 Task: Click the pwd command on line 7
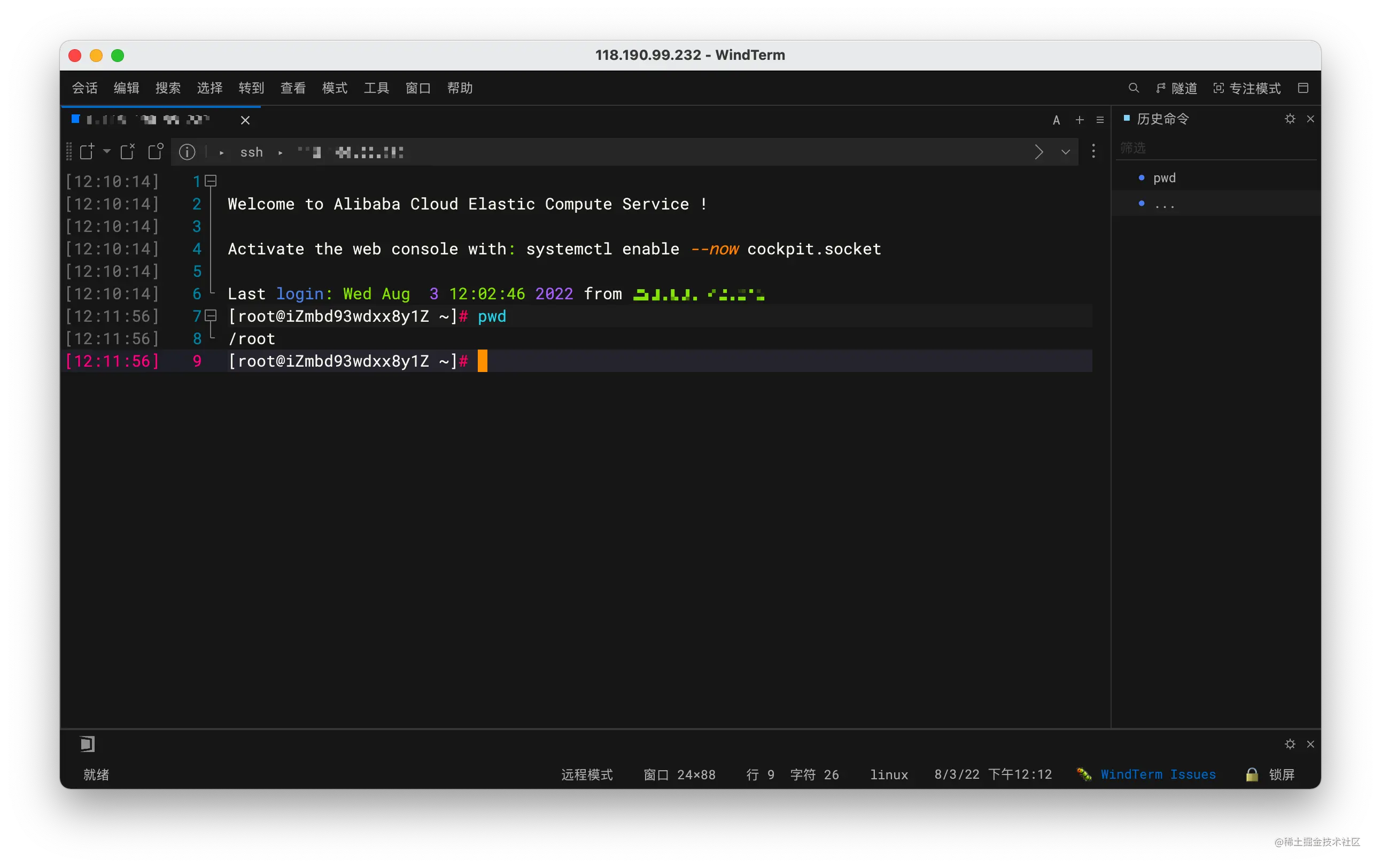click(x=492, y=316)
